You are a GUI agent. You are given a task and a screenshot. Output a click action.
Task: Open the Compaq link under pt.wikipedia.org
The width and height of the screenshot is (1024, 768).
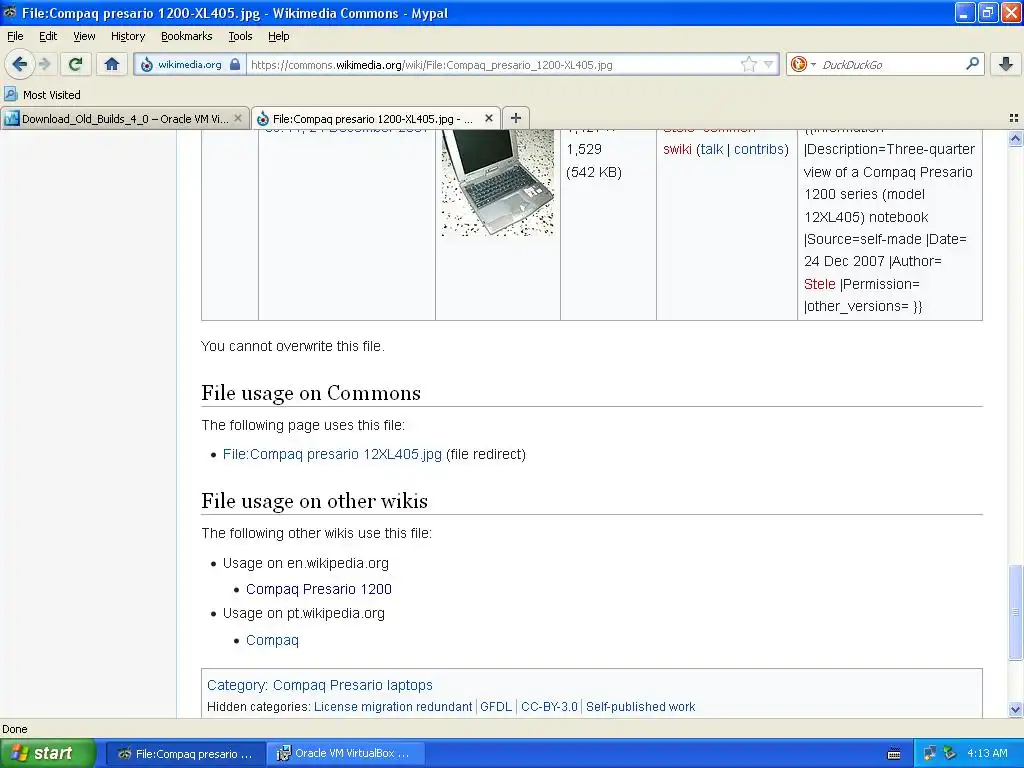click(272, 640)
